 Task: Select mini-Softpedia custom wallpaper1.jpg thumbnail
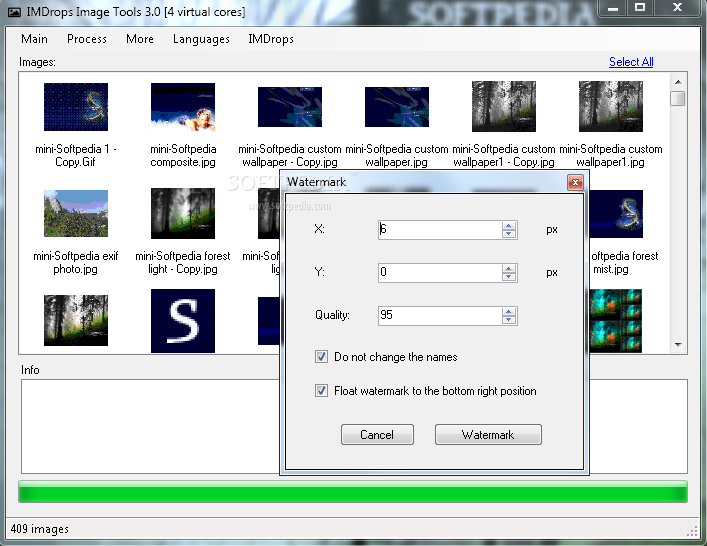(611, 106)
